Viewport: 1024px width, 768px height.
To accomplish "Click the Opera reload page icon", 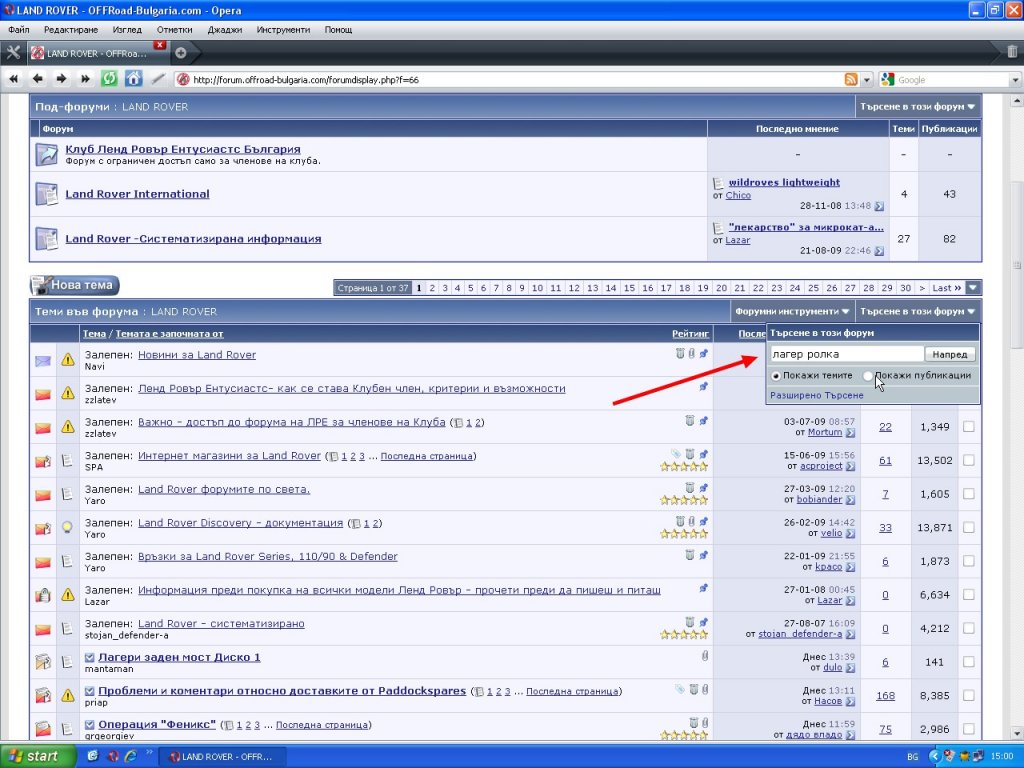I will click(109, 79).
